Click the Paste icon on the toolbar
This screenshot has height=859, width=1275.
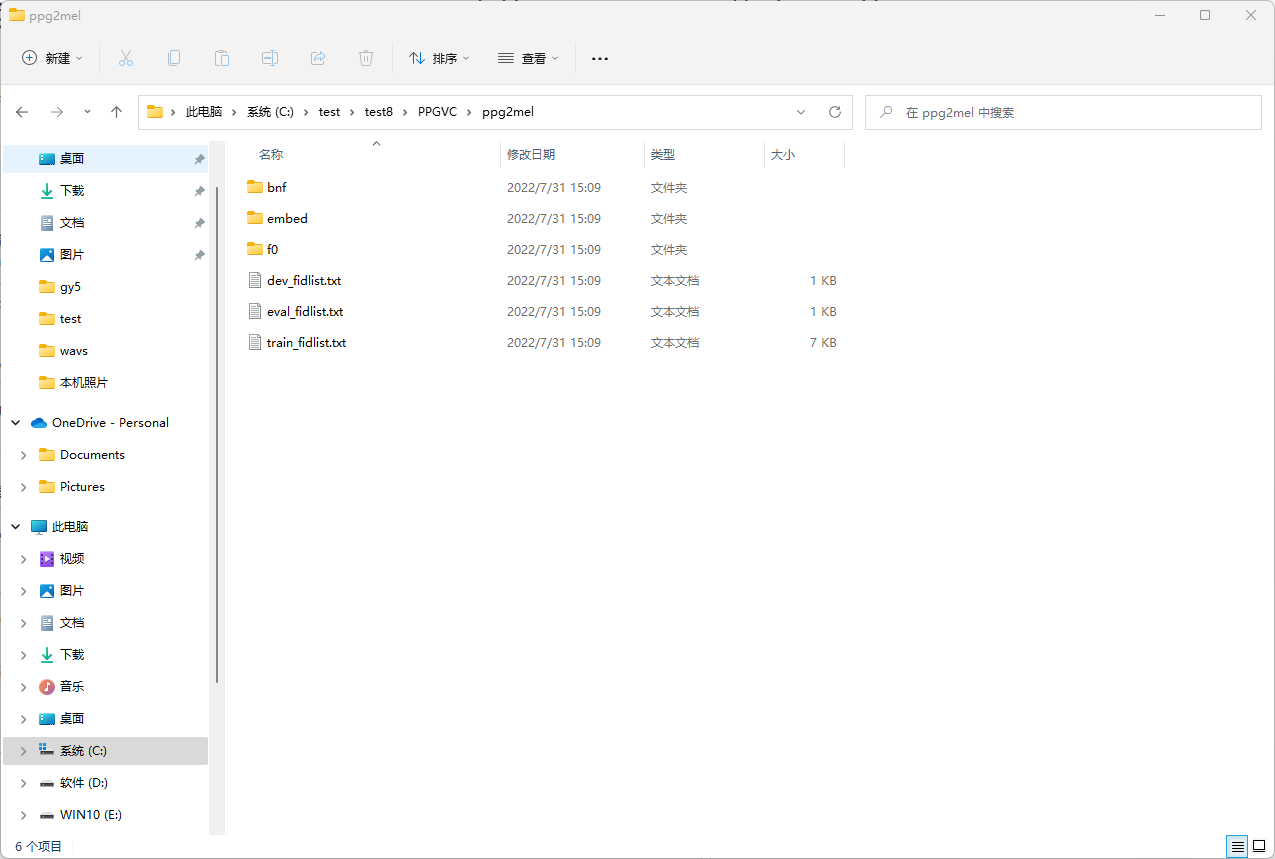point(221,58)
